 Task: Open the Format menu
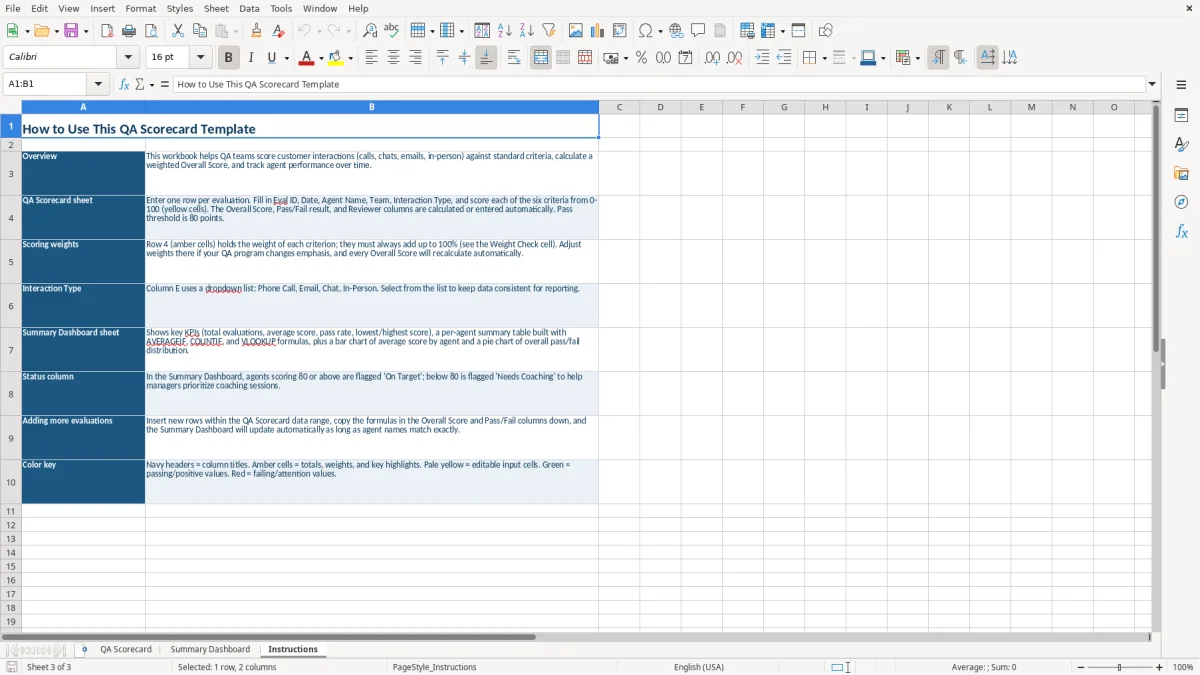pos(141,8)
